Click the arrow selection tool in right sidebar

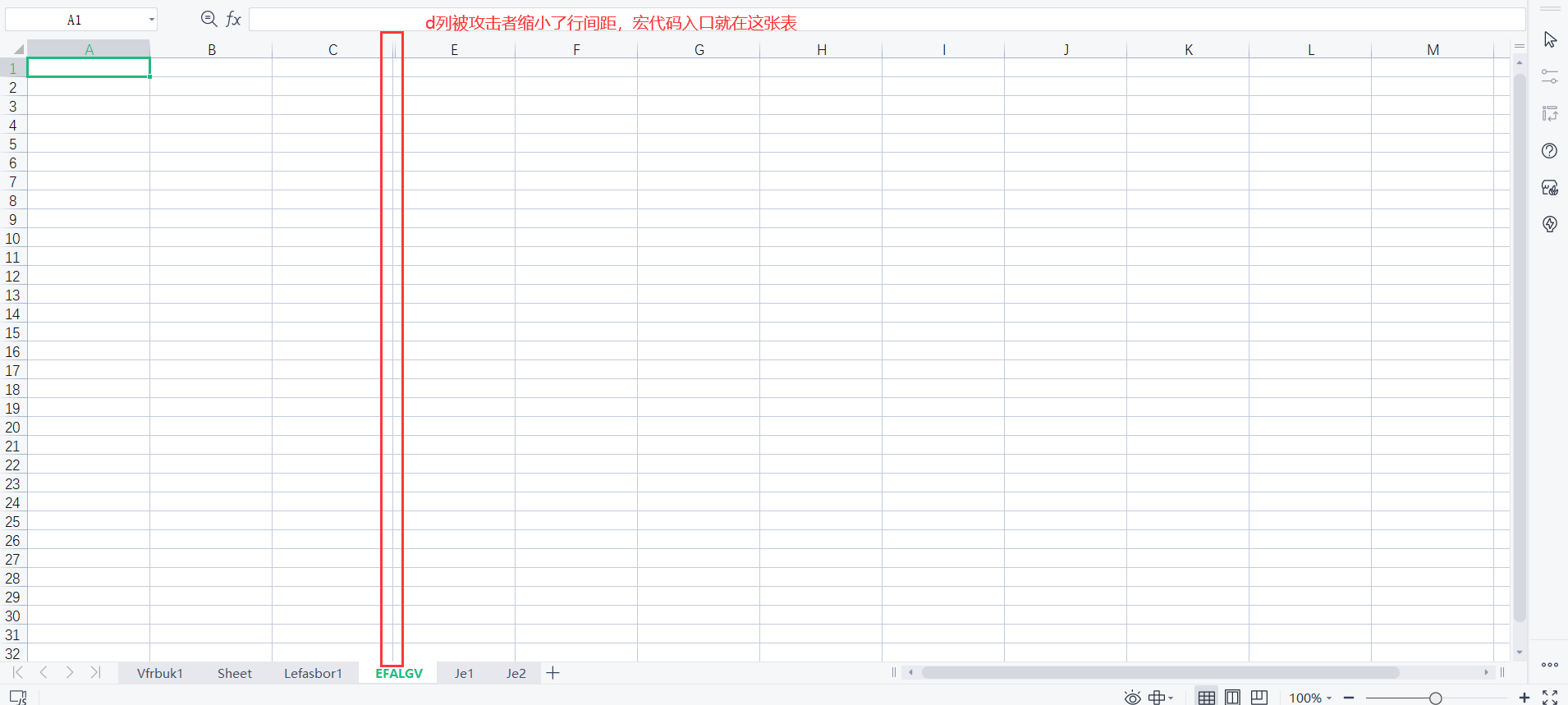click(1549, 39)
